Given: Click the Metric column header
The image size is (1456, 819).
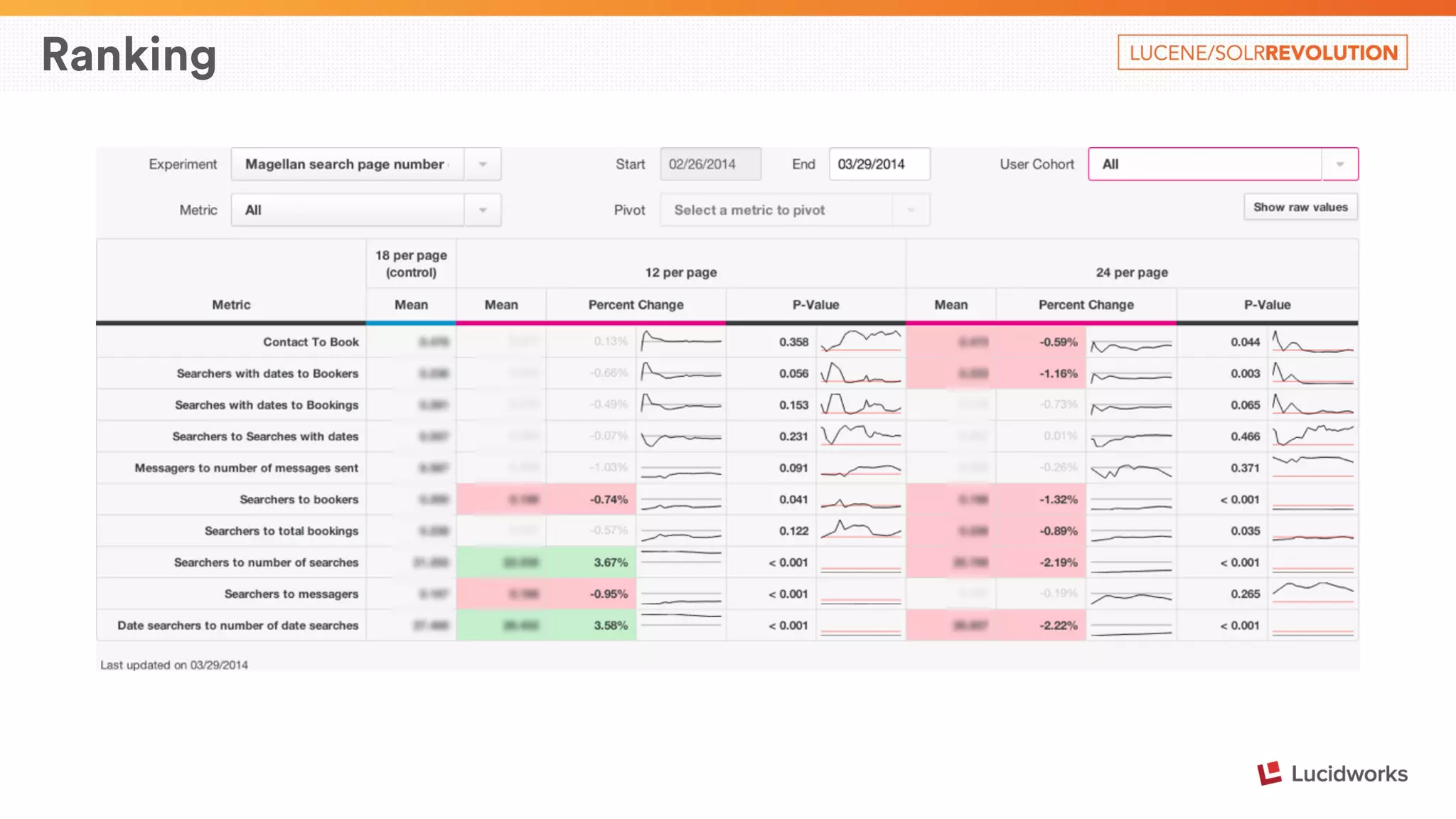Looking at the screenshot, I should pyautogui.click(x=231, y=305).
